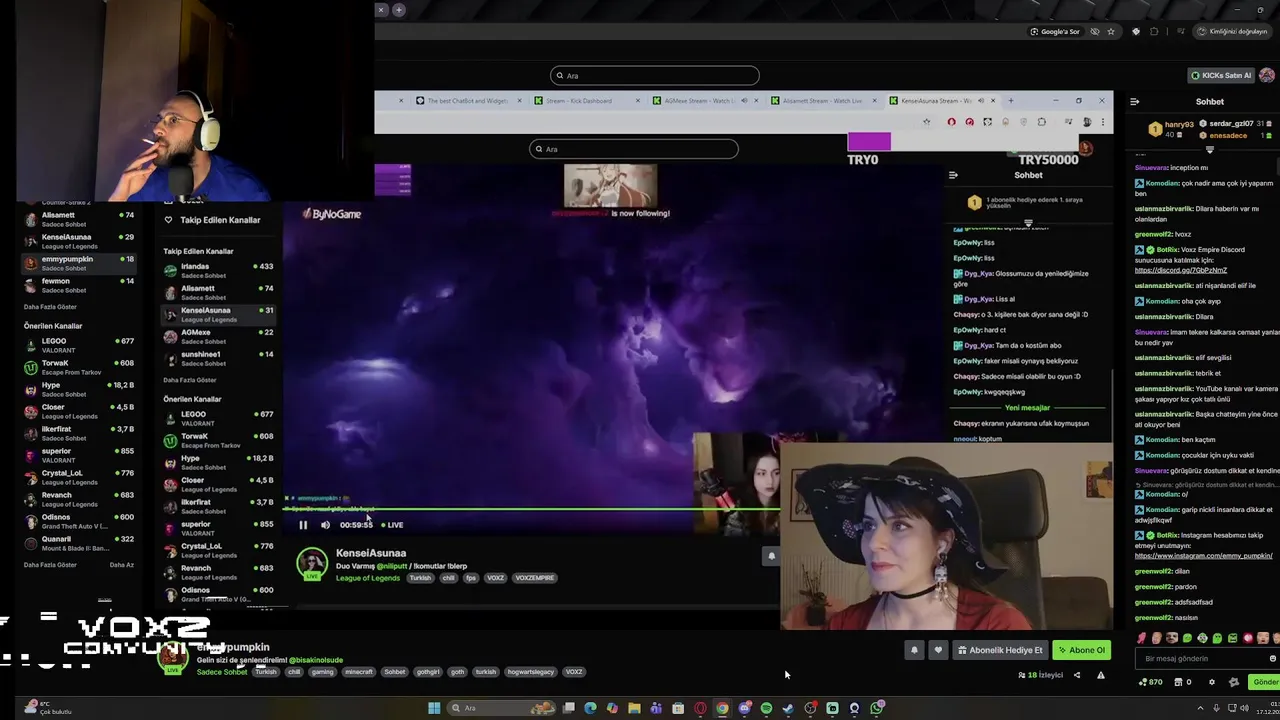Open the Irlandas channel in inner sidebar
The height and width of the screenshot is (720, 1280).
point(218,270)
